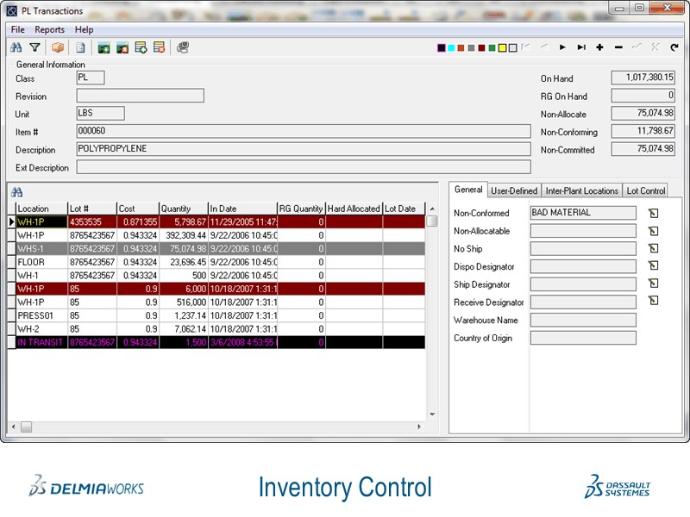This screenshot has height=517, width=690.
Task: Open the Reports menu
Action: click(x=49, y=30)
